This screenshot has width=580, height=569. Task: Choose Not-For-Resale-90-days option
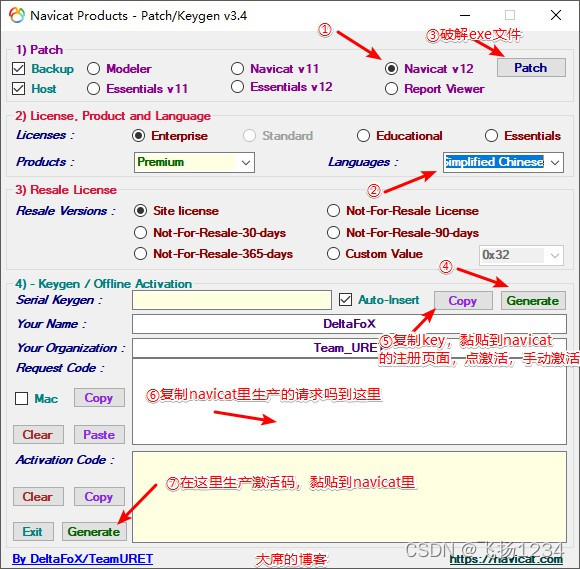pyautogui.click(x=333, y=233)
